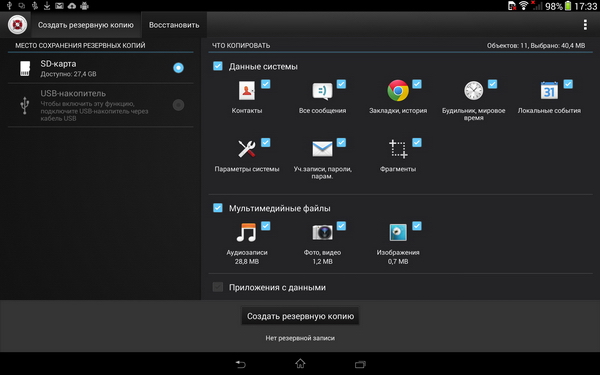Tap the Фото, видео camera icon

coord(322,232)
